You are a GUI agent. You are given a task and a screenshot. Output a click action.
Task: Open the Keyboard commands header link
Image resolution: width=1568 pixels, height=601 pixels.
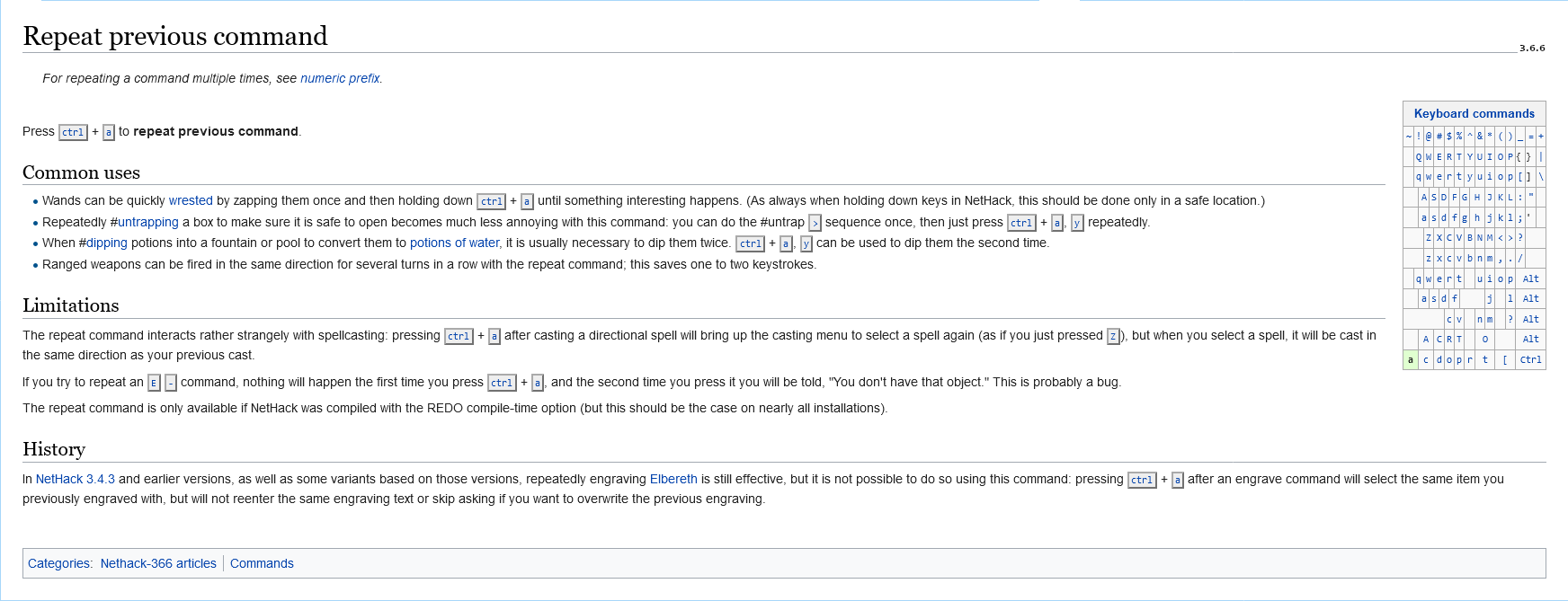point(1474,113)
